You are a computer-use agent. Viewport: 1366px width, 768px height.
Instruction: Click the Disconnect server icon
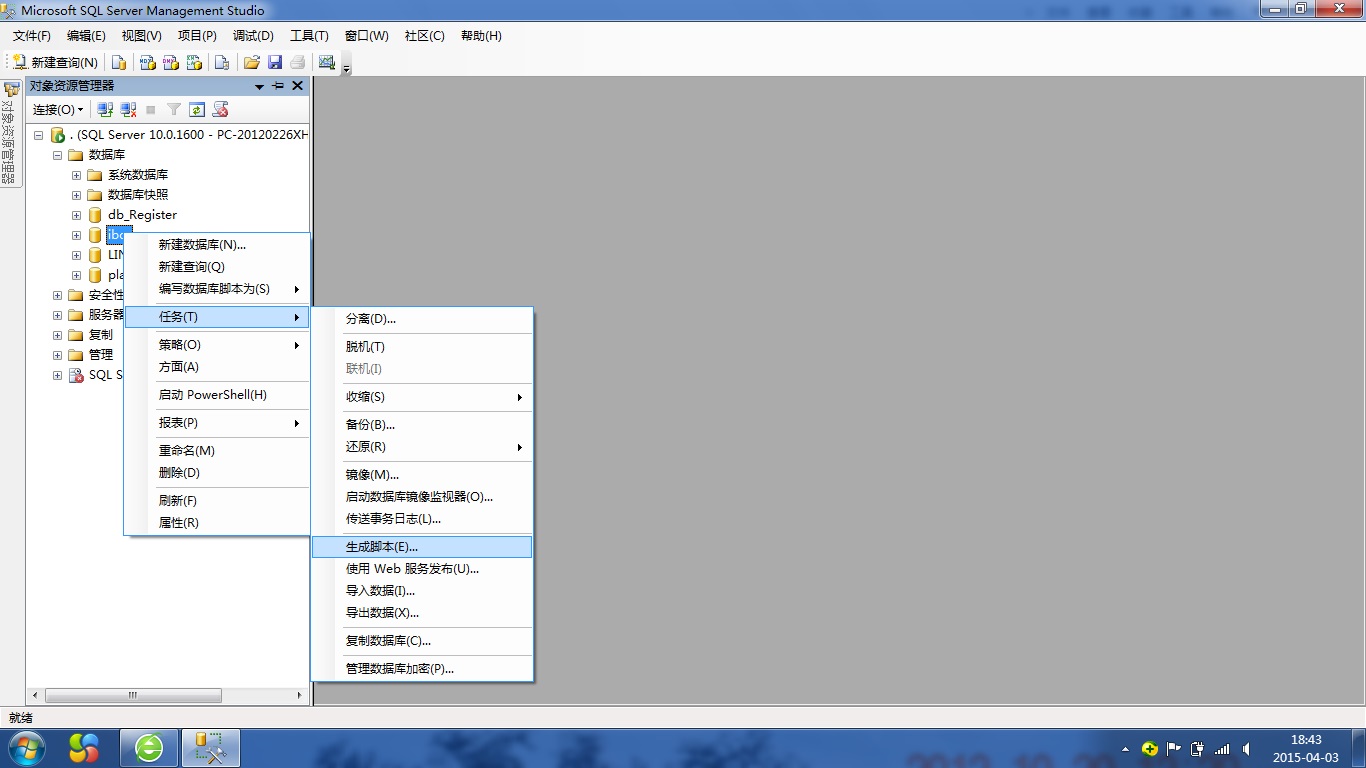click(x=128, y=109)
